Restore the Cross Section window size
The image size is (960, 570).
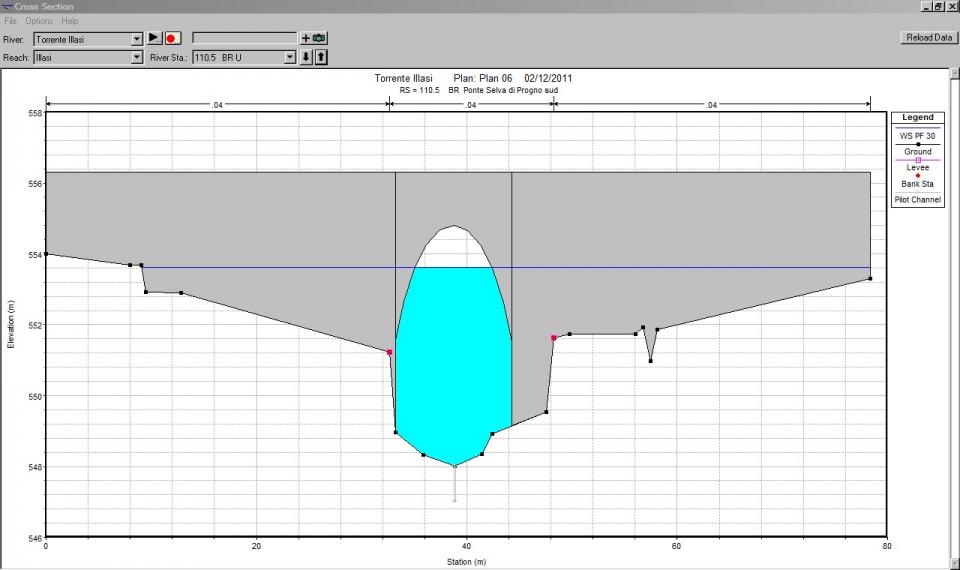coord(938,6)
